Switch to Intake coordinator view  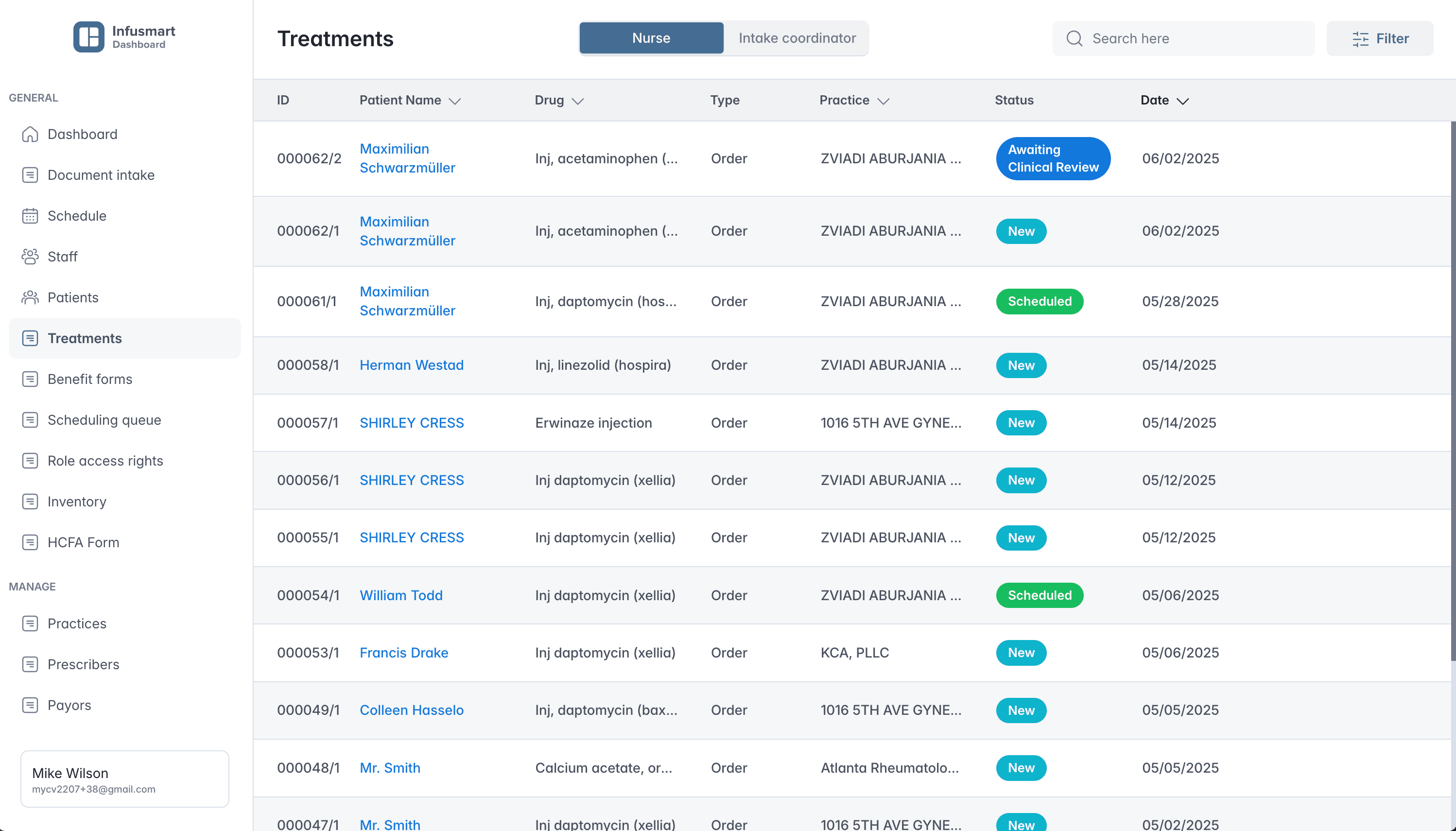pyautogui.click(x=797, y=38)
